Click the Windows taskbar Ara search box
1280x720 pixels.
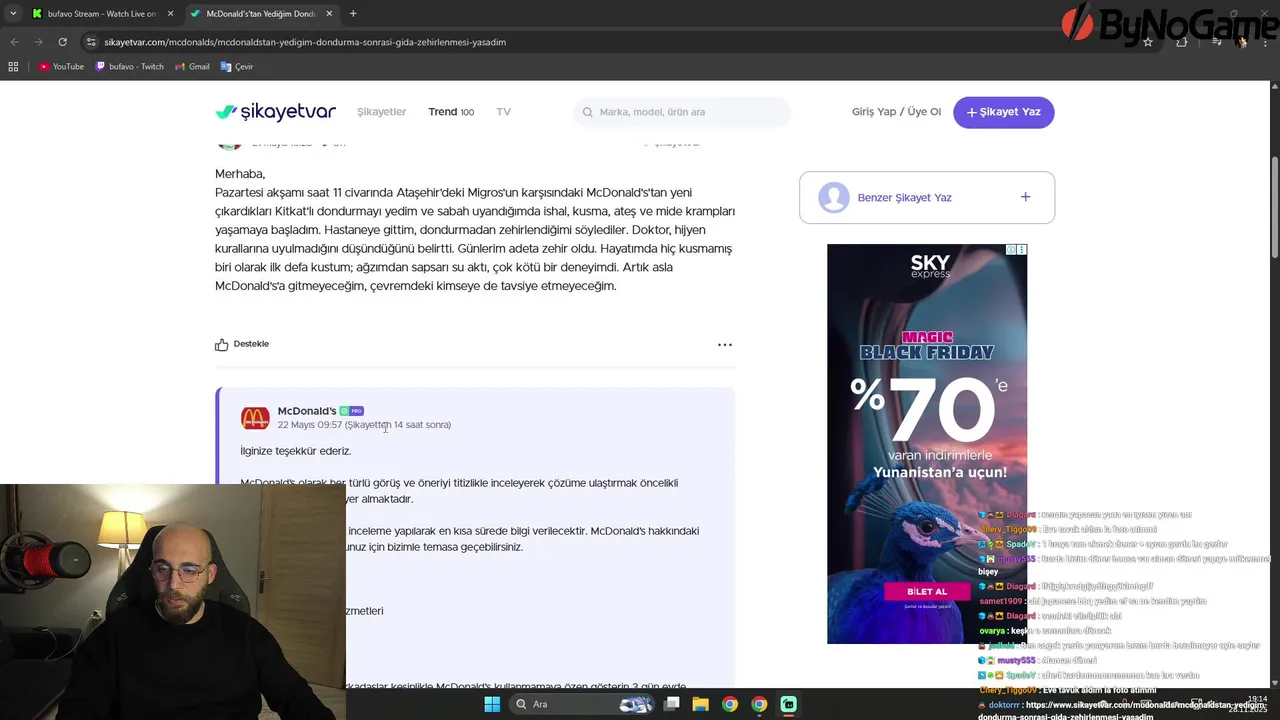tap(583, 704)
